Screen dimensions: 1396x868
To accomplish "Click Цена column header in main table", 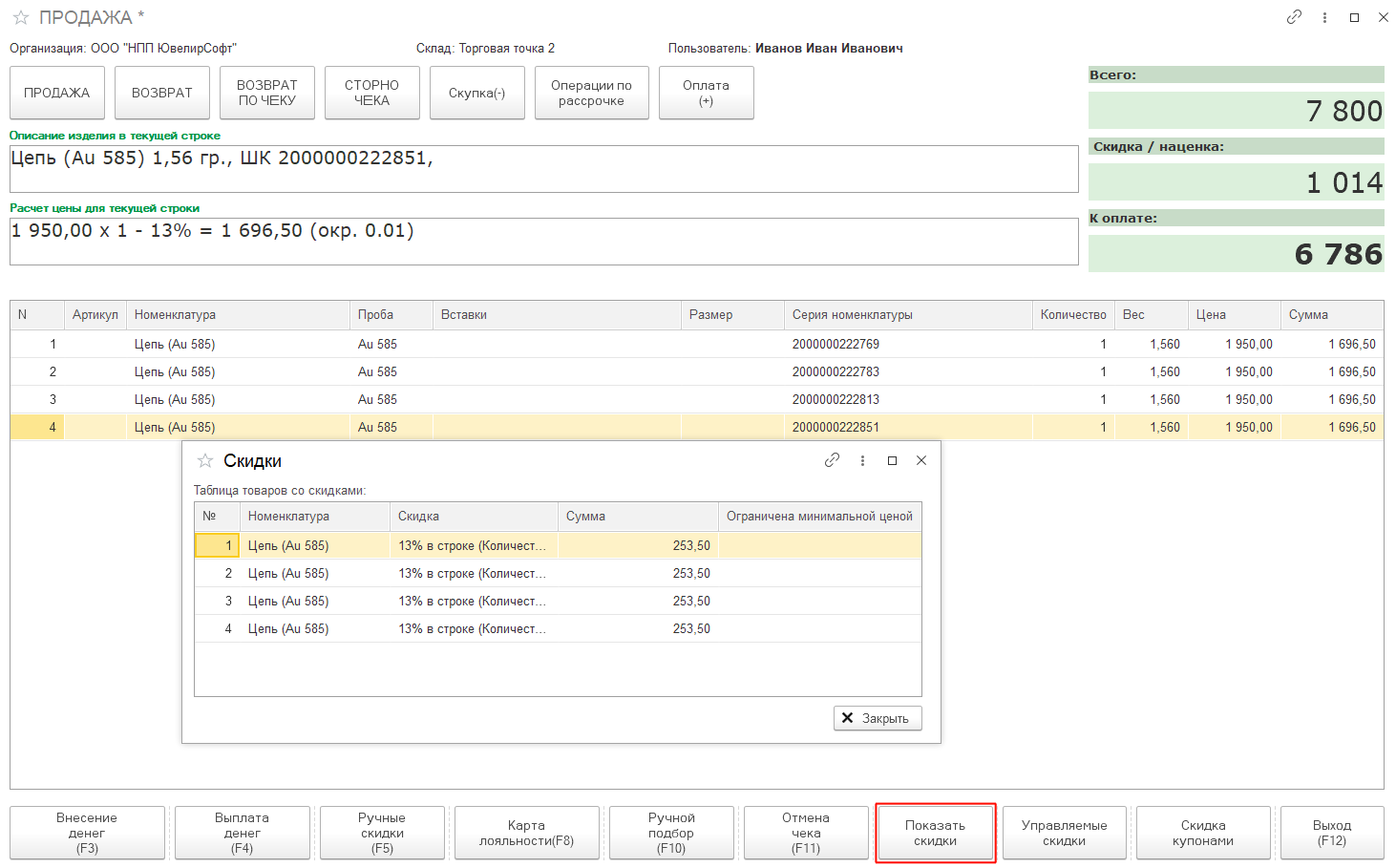I will 1233,315.
